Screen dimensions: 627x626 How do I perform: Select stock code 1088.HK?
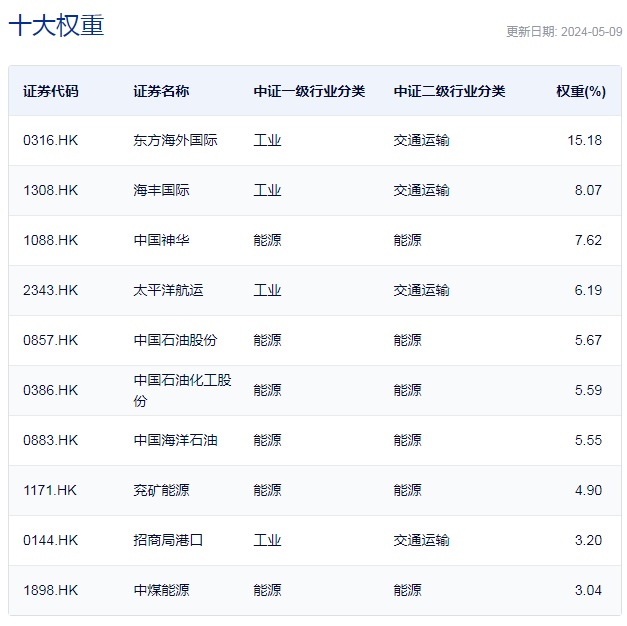coord(50,240)
